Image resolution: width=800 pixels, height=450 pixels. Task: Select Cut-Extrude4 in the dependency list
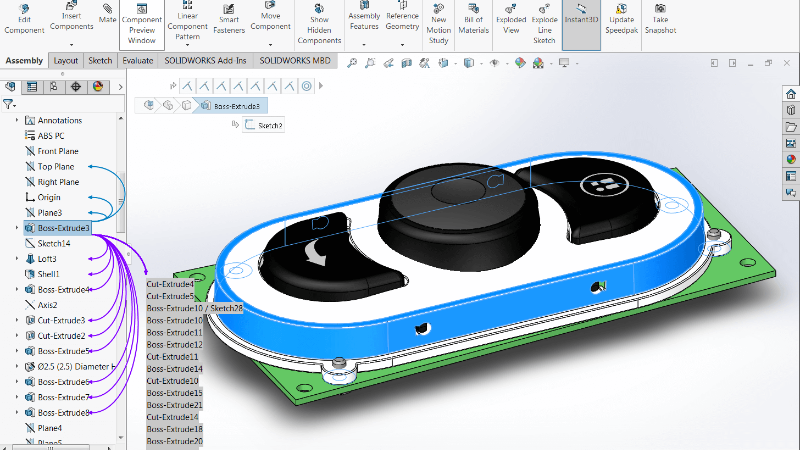click(x=171, y=284)
